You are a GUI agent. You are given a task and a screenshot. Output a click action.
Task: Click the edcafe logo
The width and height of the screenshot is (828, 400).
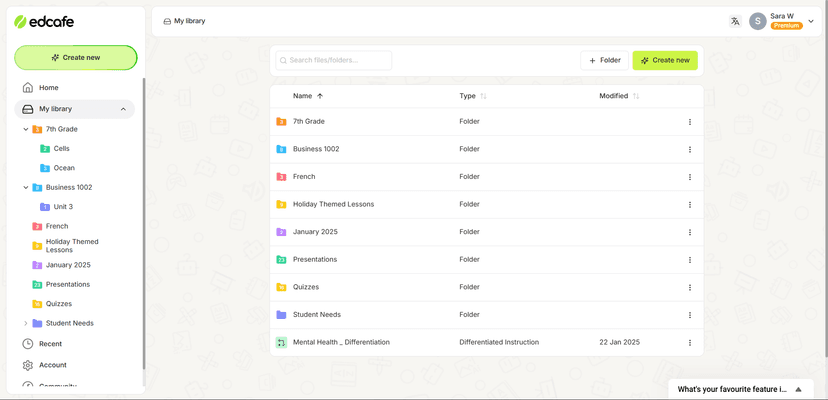tap(44, 22)
